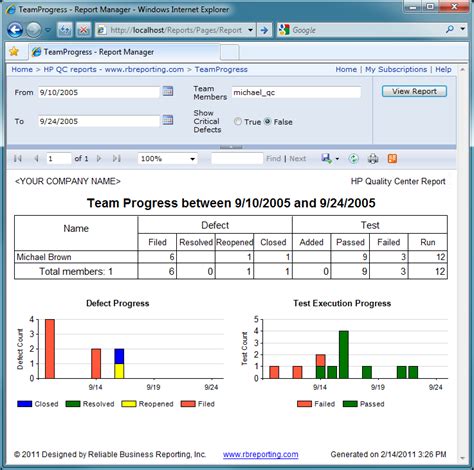Click the Go arrow next to address bar
Image resolution: width=474 pixels, height=470 pixels.
pyautogui.click(x=264, y=30)
